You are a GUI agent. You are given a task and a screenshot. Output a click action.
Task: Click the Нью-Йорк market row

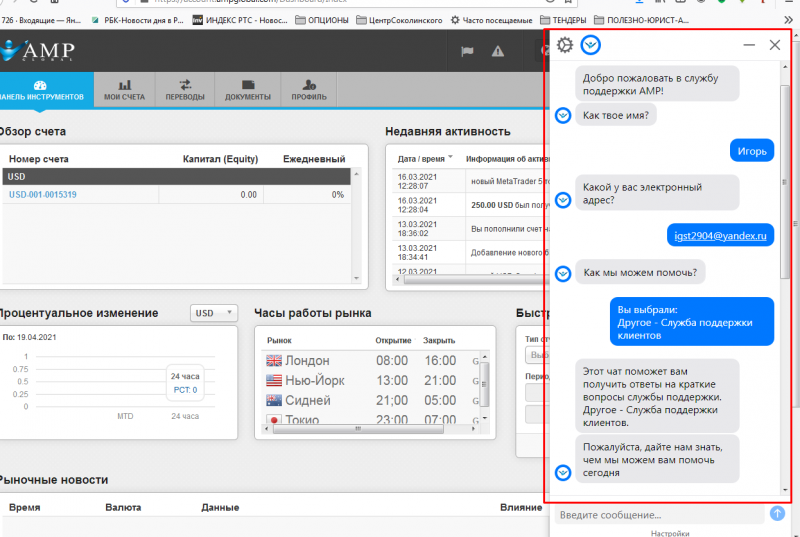click(372, 380)
